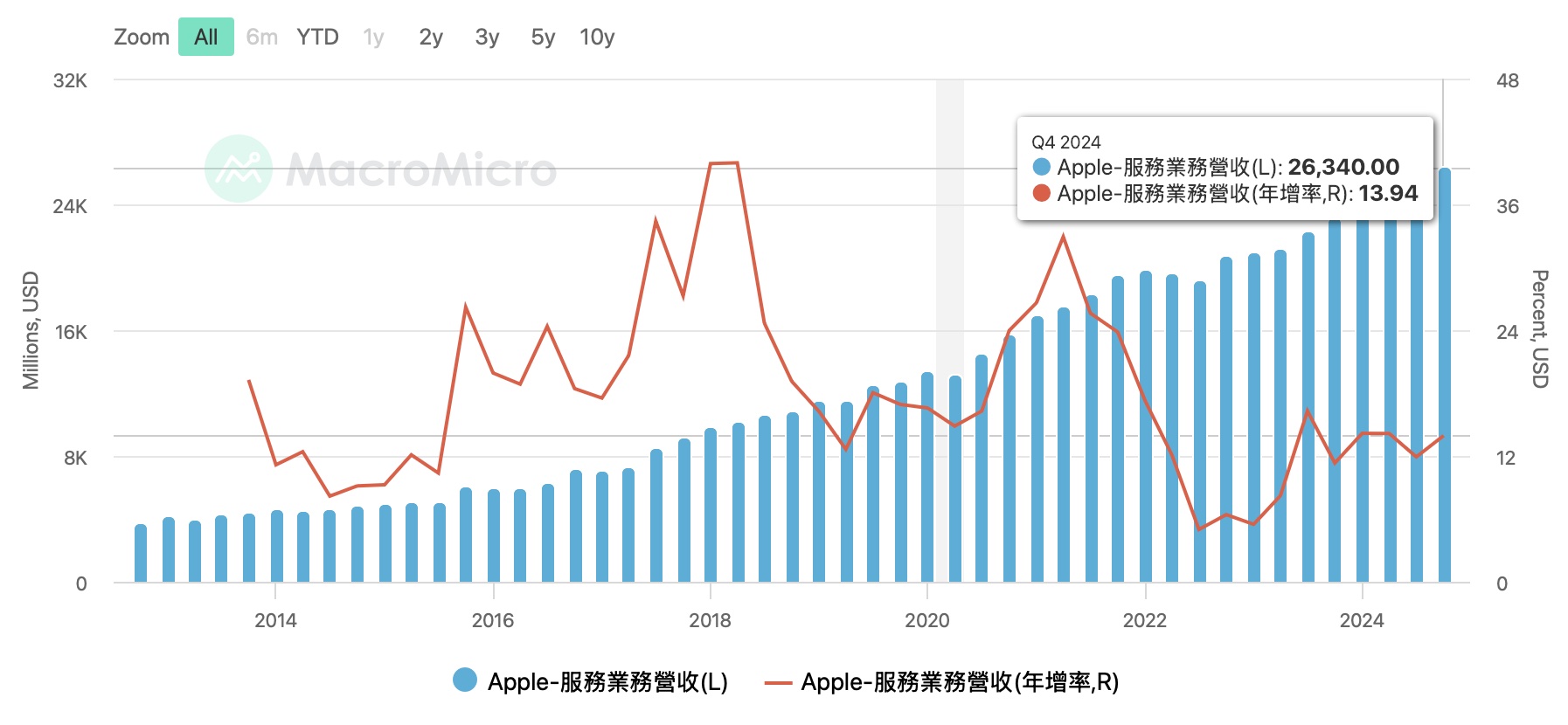
Task: Click the 26,340.00 tooltip value
Action: [x=1343, y=166]
